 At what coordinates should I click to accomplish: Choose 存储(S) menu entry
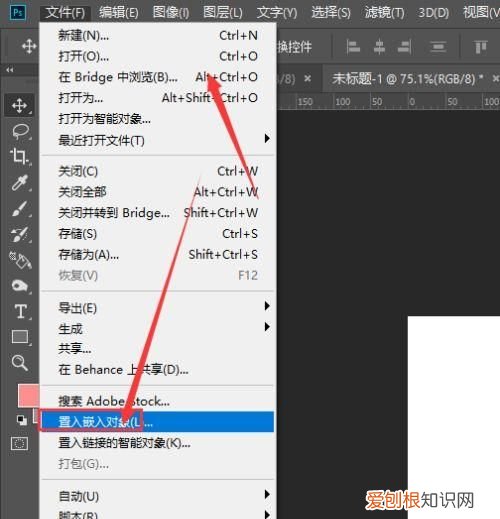(158, 234)
